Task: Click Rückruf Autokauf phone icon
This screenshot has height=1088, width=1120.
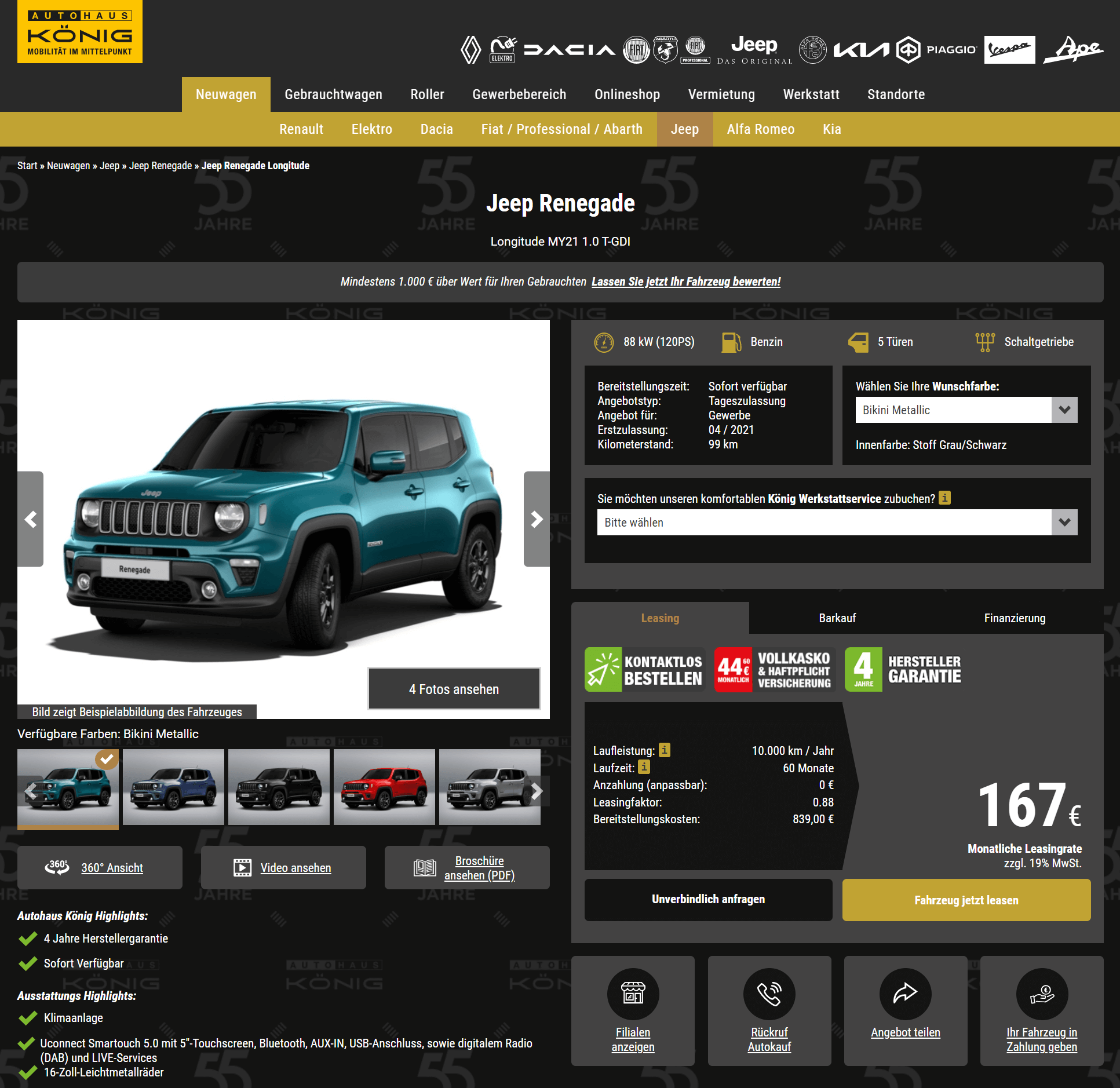Action: tap(769, 994)
